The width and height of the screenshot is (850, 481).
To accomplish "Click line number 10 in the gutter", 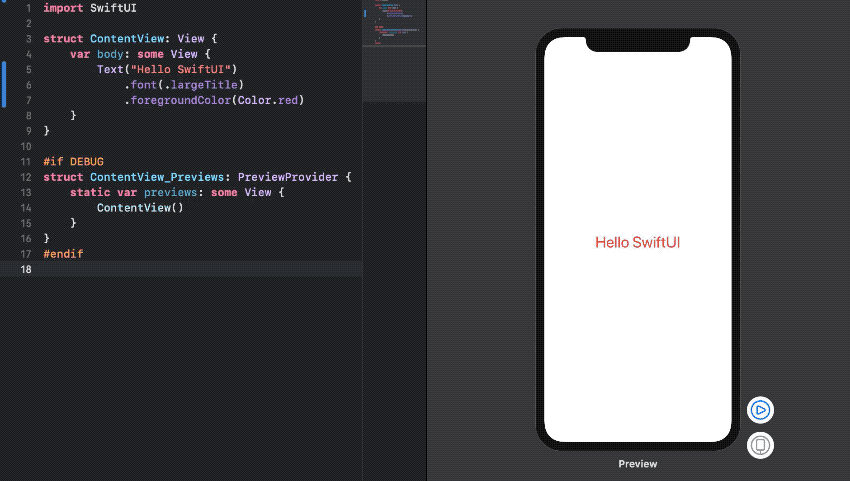I will click(x=25, y=146).
